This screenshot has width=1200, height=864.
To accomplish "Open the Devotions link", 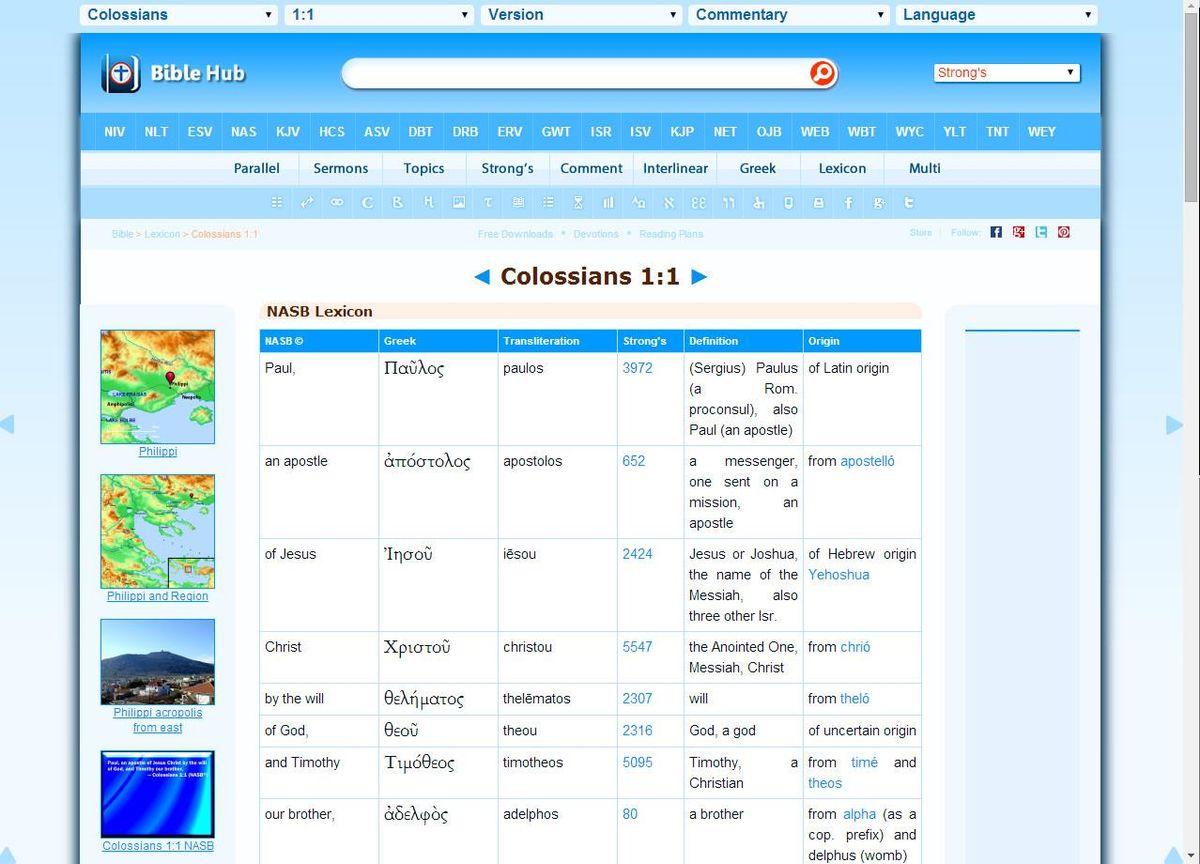I will click(x=596, y=234).
